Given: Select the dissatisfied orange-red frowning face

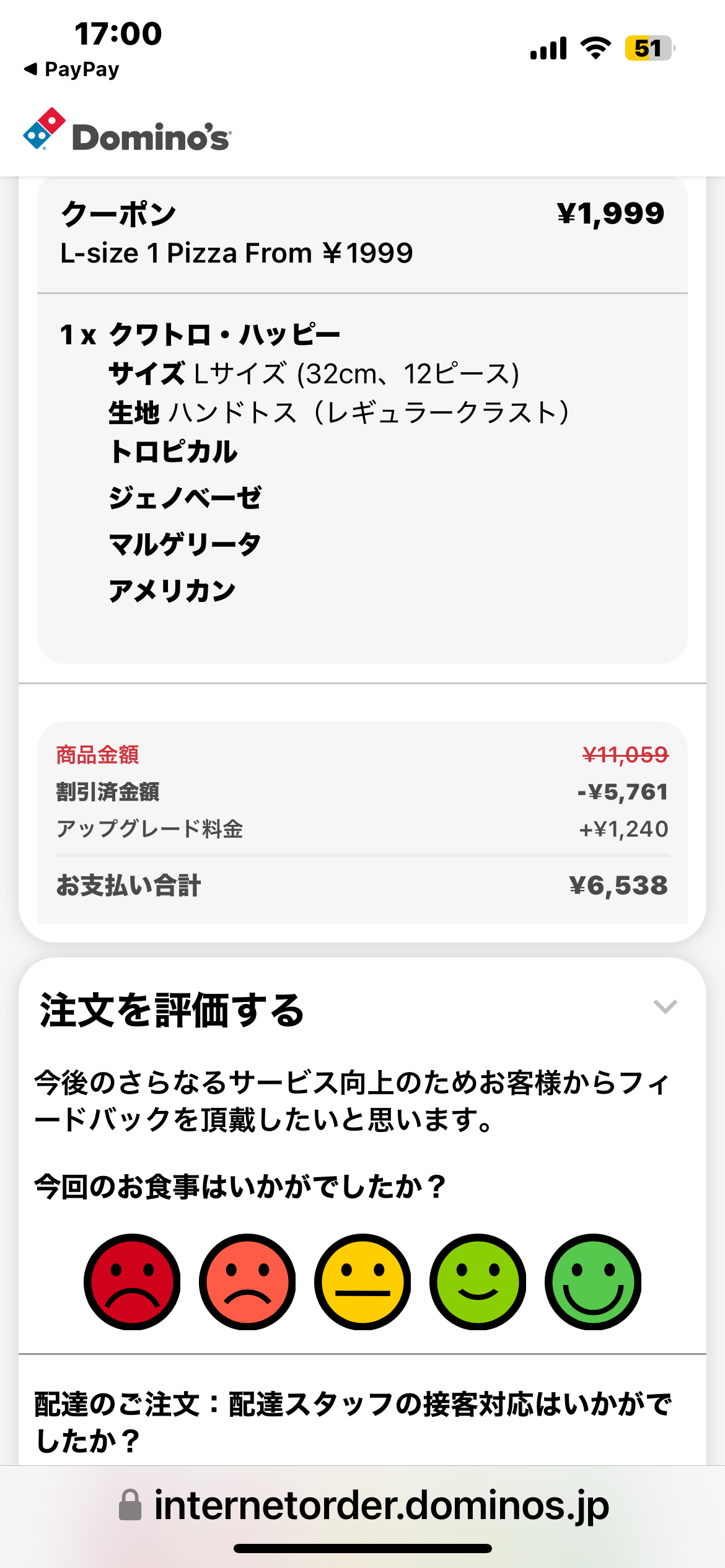Looking at the screenshot, I should coord(247,1281).
